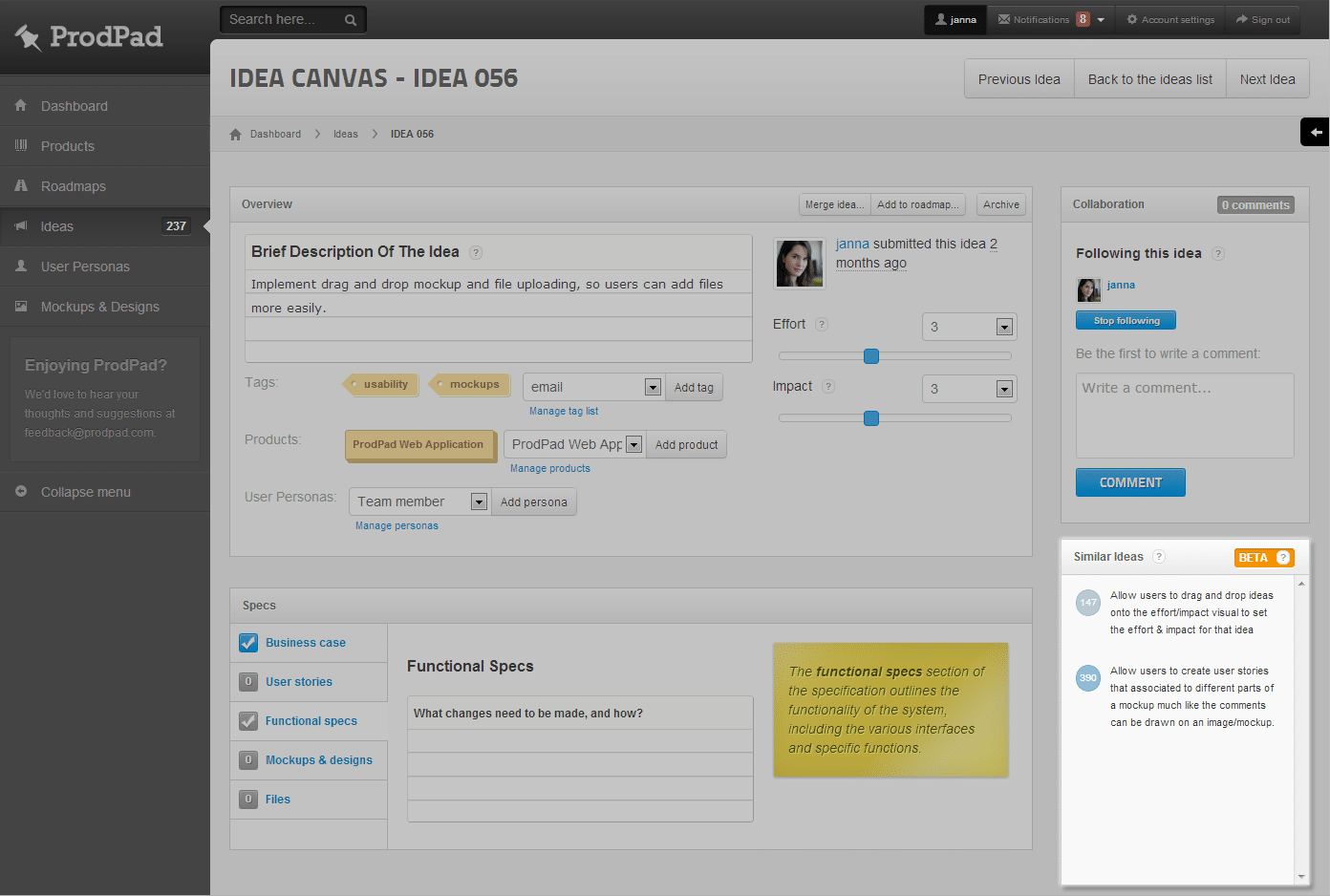Click the Collapse menu arrow icon
The image size is (1330, 896).
21,492
